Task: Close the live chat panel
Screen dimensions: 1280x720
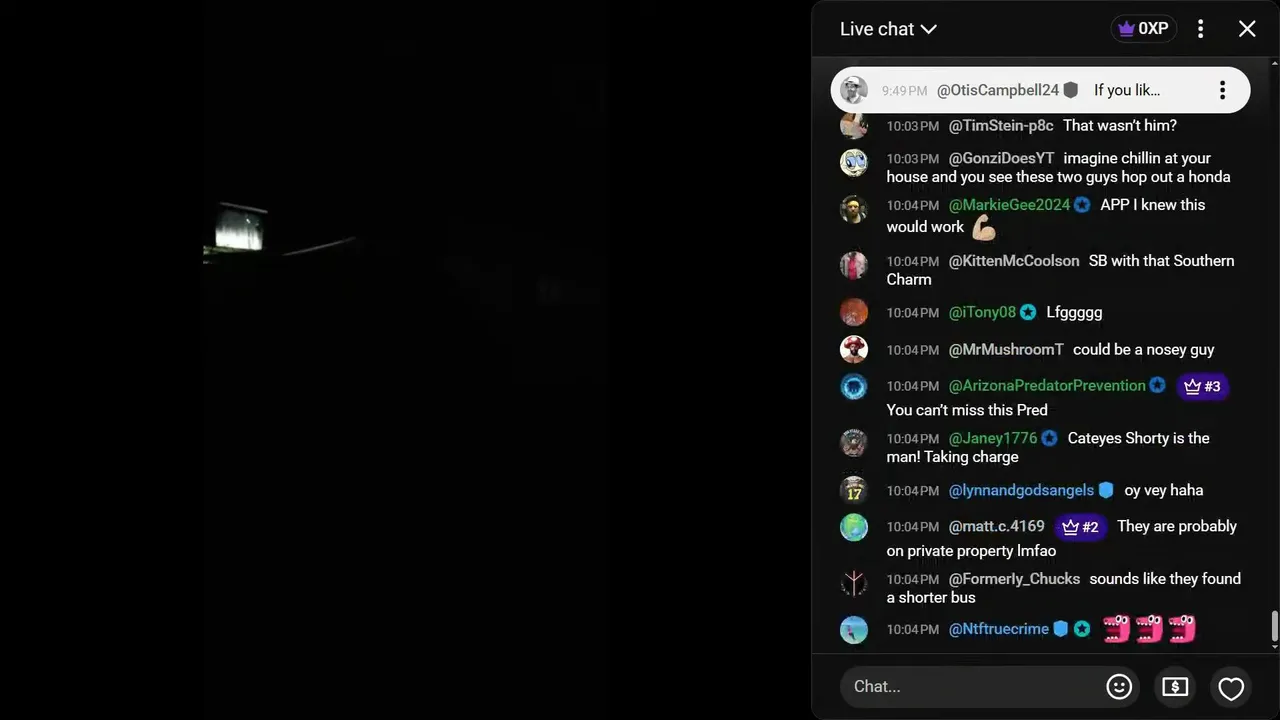Action: (x=1247, y=29)
